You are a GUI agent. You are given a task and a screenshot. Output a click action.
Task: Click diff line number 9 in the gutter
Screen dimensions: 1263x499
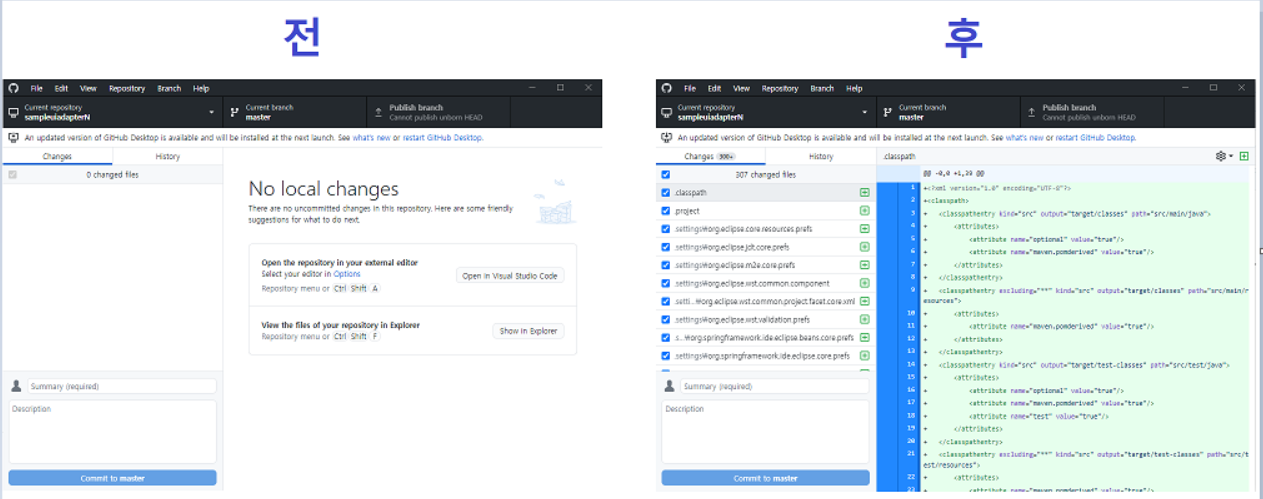[x=913, y=289]
